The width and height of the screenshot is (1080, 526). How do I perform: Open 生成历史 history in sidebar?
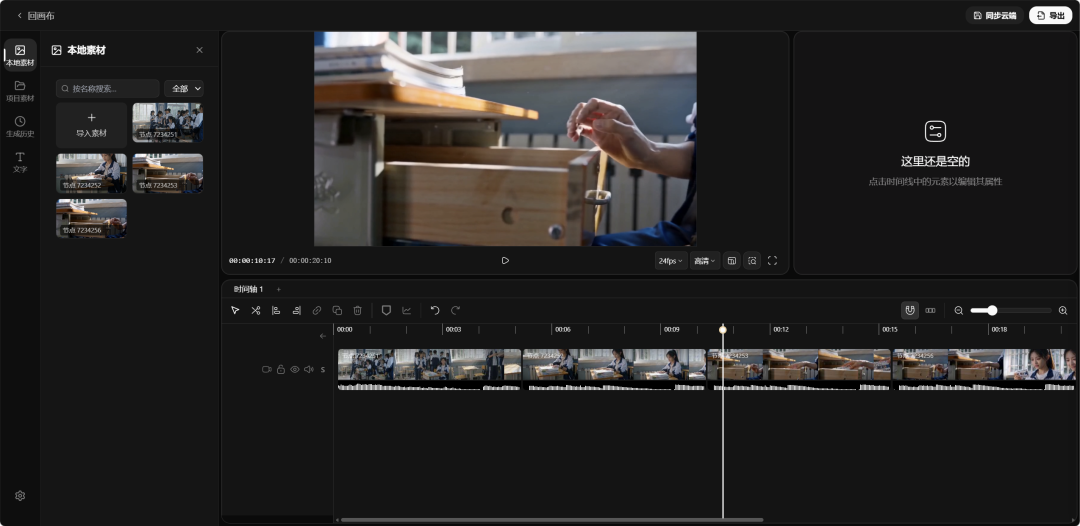point(20,127)
